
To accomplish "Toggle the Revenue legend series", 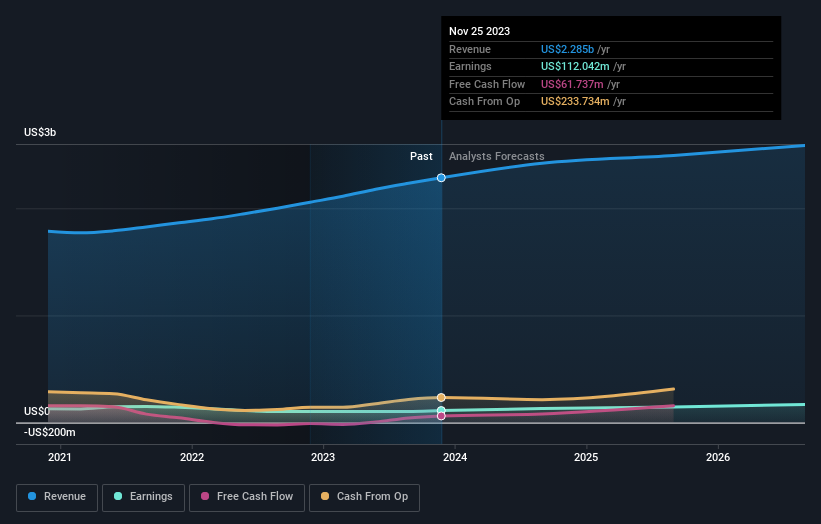I will (x=57, y=497).
